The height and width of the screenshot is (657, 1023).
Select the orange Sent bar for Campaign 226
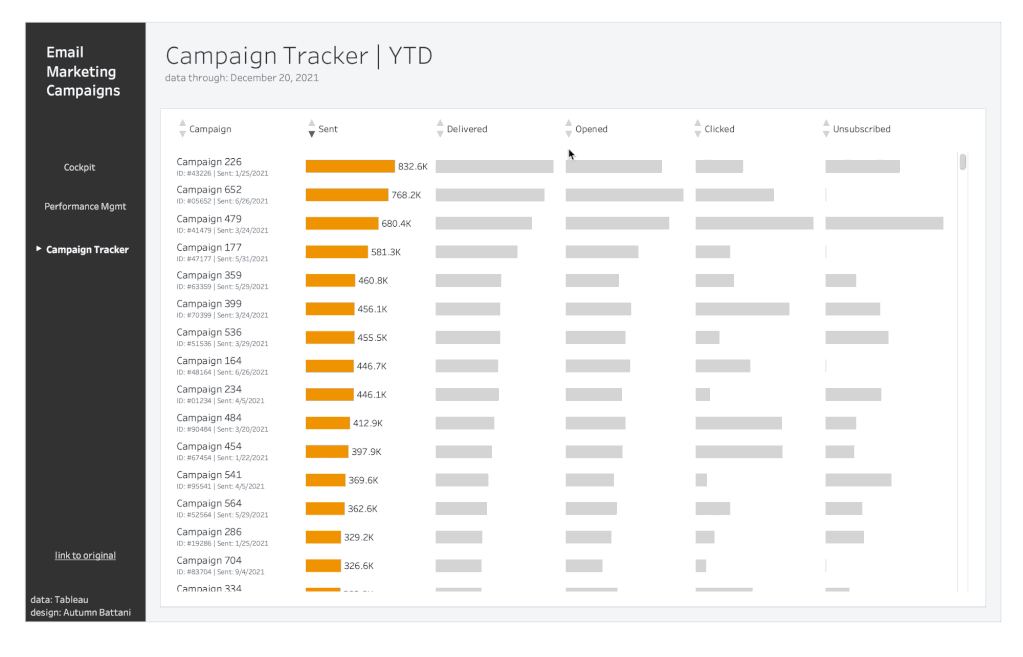click(x=352, y=164)
